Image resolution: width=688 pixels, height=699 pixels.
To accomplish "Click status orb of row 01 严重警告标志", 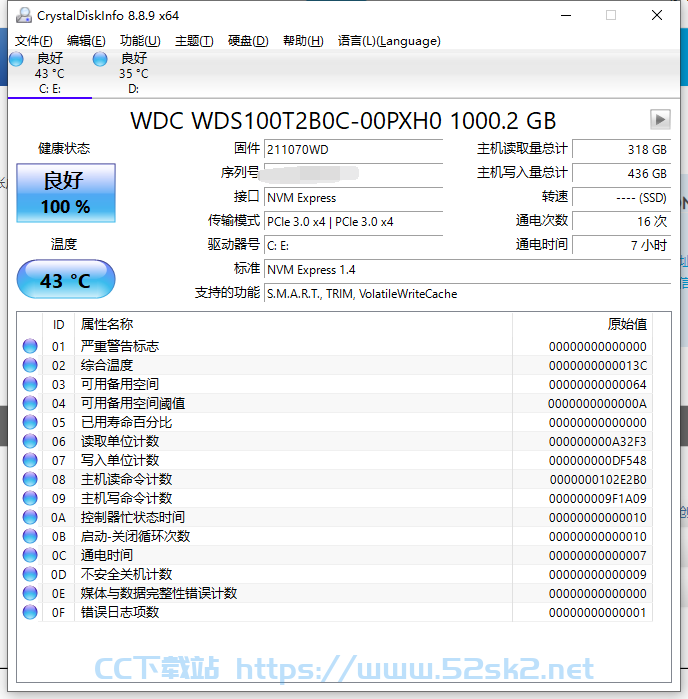I will [x=30, y=346].
